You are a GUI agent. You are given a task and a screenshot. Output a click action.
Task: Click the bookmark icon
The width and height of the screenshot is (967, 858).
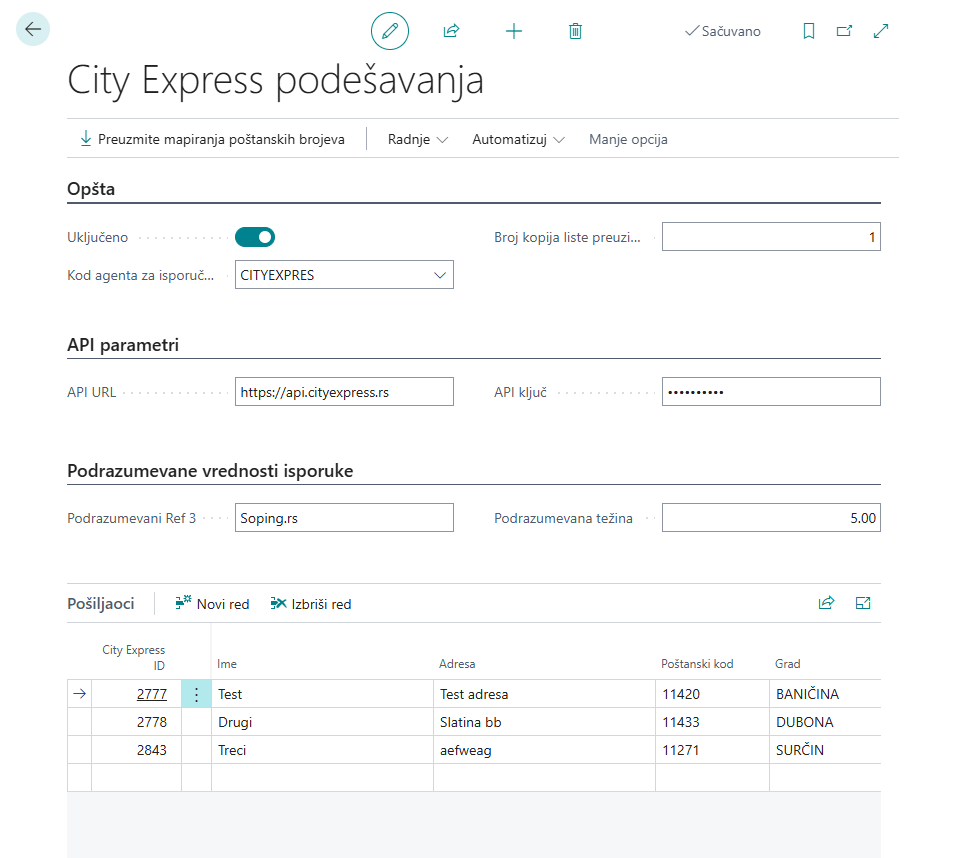(809, 31)
